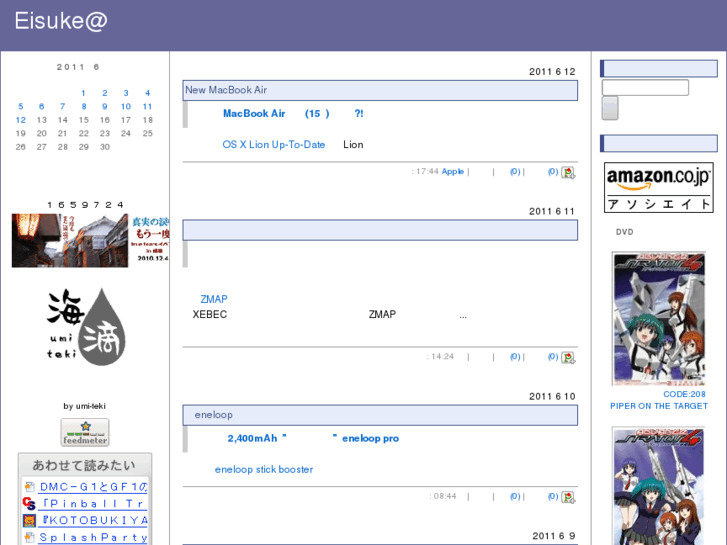Viewport: 727px width, 545px height.
Task: Click the 08:44 post timestamp
Action: pos(443,496)
